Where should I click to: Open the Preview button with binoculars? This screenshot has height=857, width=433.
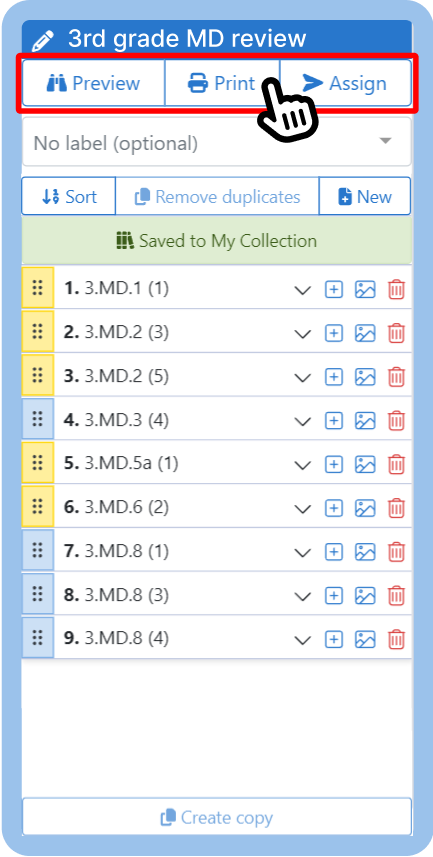[93, 83]
